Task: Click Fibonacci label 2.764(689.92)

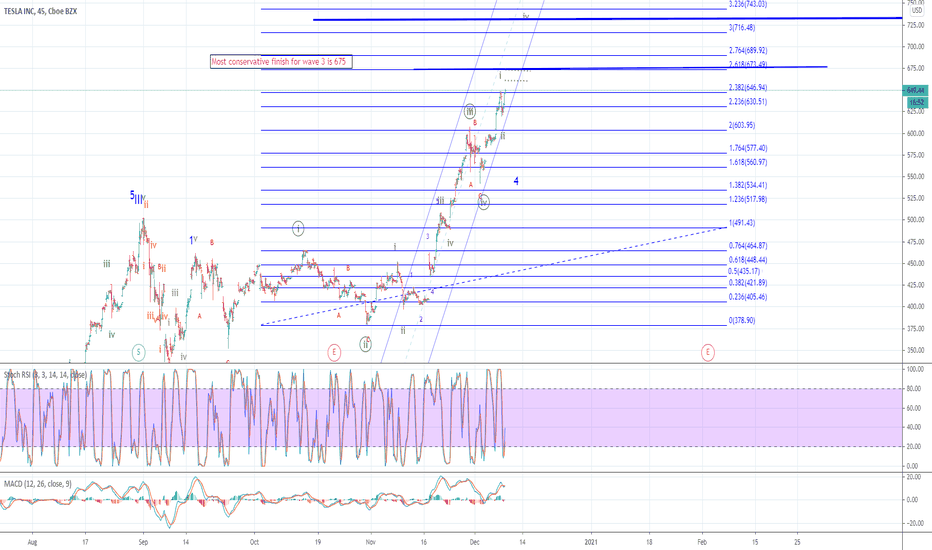Action: [x=748, y=51]
